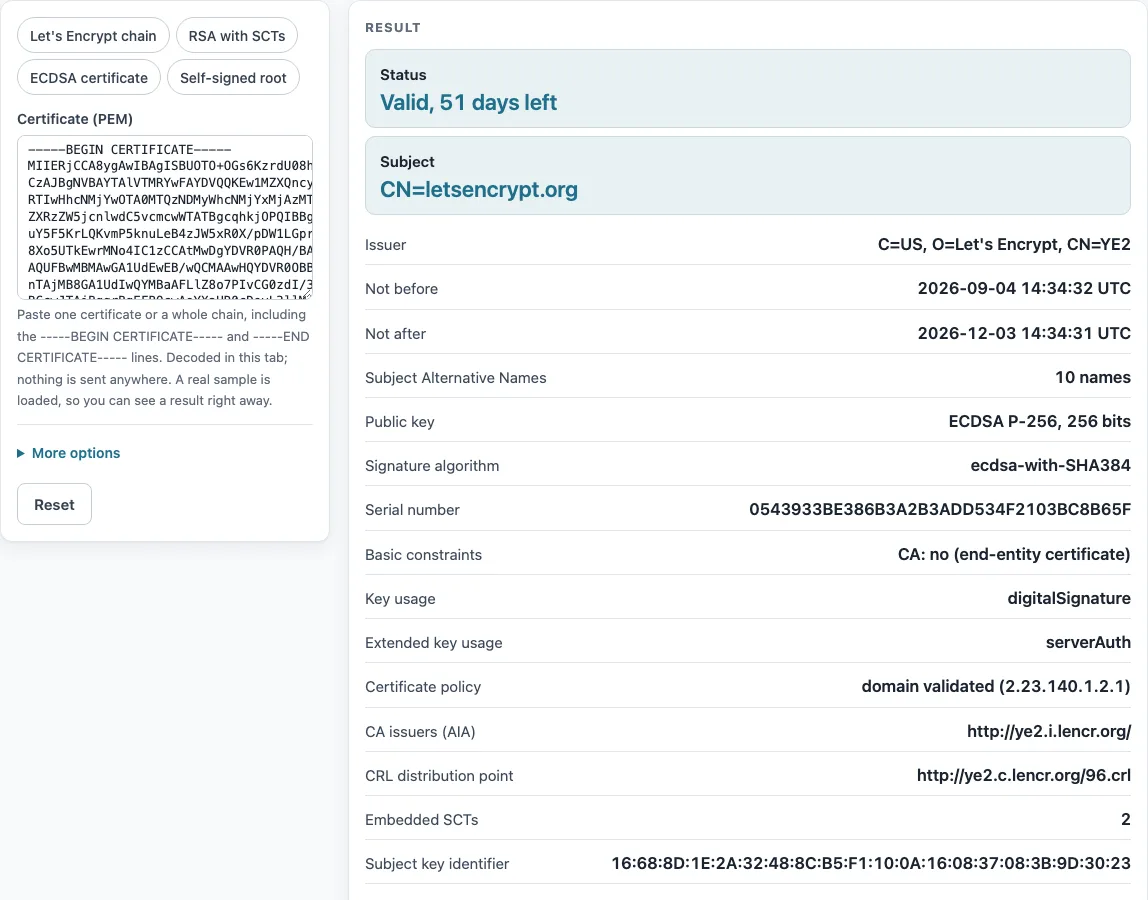Screen dimensions: 1148x900
Task: Click inside the Certificate (PEM) text area
Action: point(165,217)
